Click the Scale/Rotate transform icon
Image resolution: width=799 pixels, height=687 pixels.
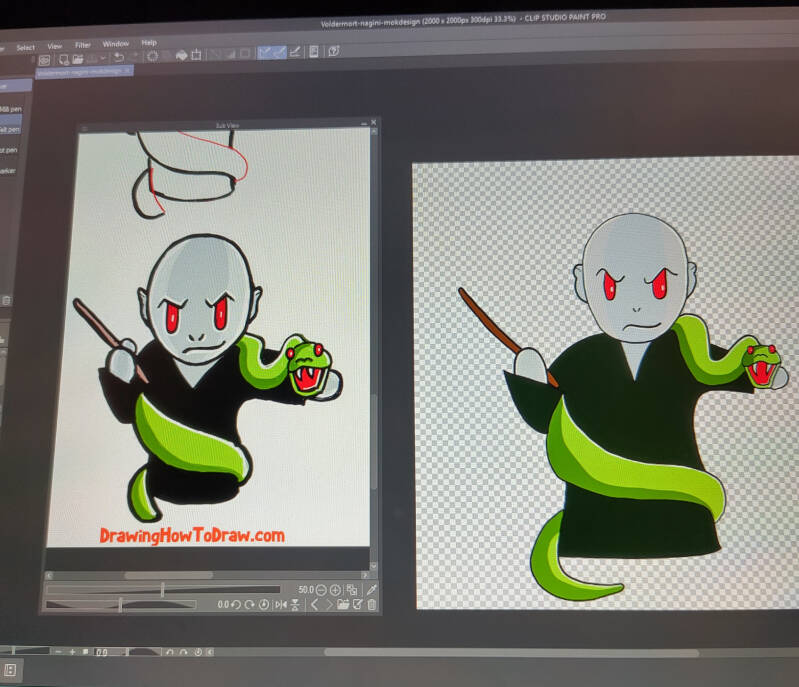(196, 55)
